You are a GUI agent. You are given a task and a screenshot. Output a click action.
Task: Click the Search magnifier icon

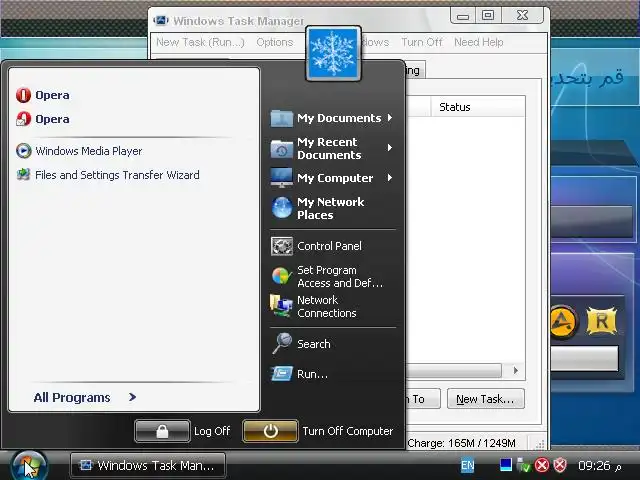pos(282,344)
